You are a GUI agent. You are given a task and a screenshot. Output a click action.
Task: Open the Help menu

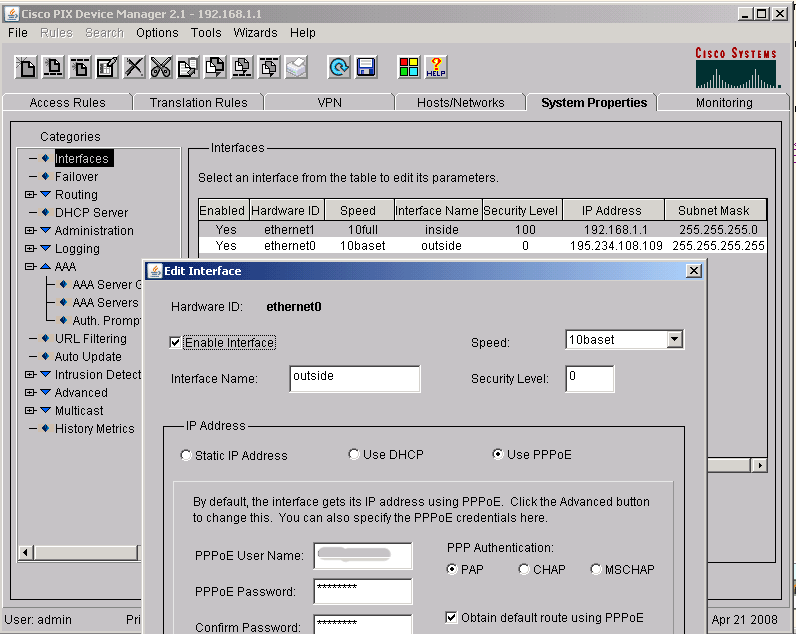(x=303, y=33)
